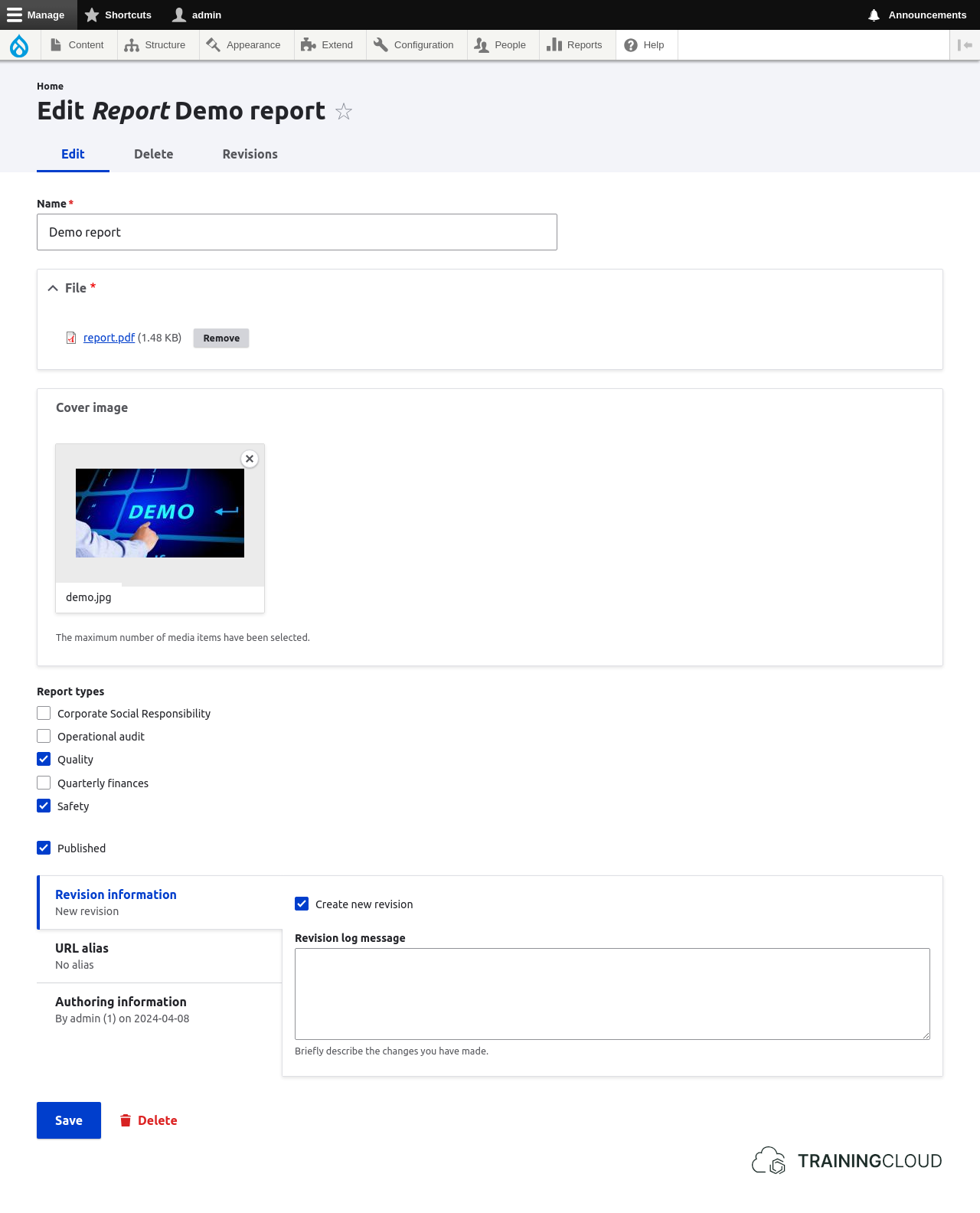This screenshot has height=1213, width=980.
Task: Uncheck the Quality report type
Action: [44, 759]
